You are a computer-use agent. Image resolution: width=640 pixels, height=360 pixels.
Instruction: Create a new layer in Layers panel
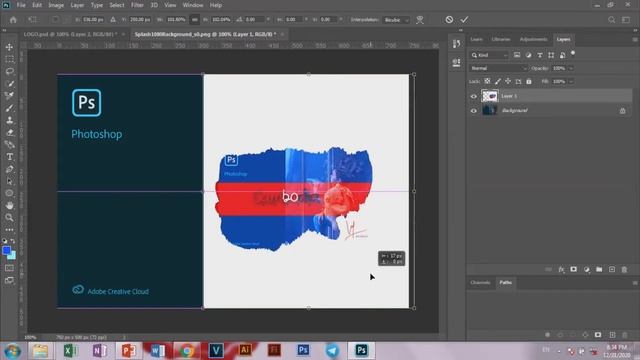pos(612,269)
